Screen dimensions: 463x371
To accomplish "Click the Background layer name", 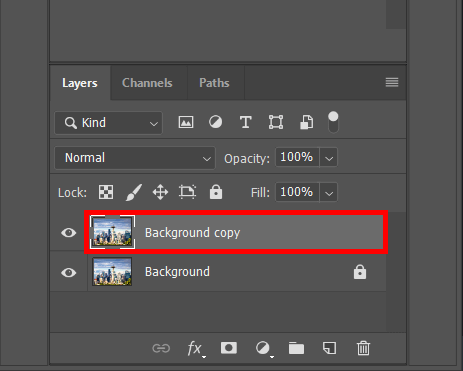I will pyautogui.click(x=177, y=272).
